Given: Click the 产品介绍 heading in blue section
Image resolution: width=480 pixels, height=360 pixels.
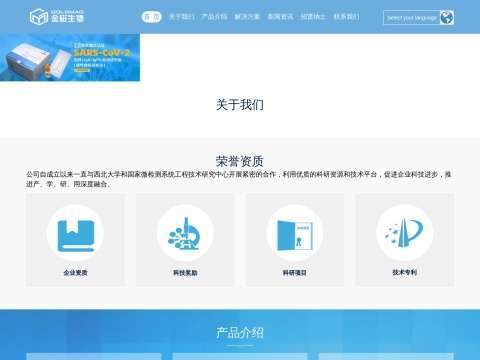Looking at the screenshot, I should [240, 333].
